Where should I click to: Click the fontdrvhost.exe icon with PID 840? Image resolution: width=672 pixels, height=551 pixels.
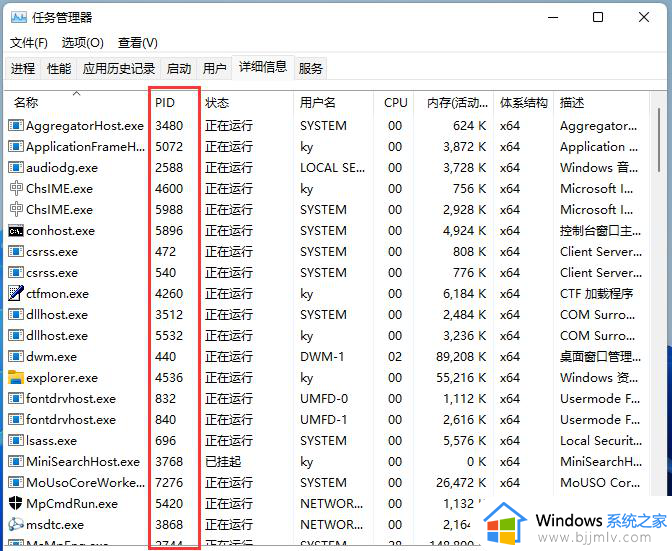16,419
